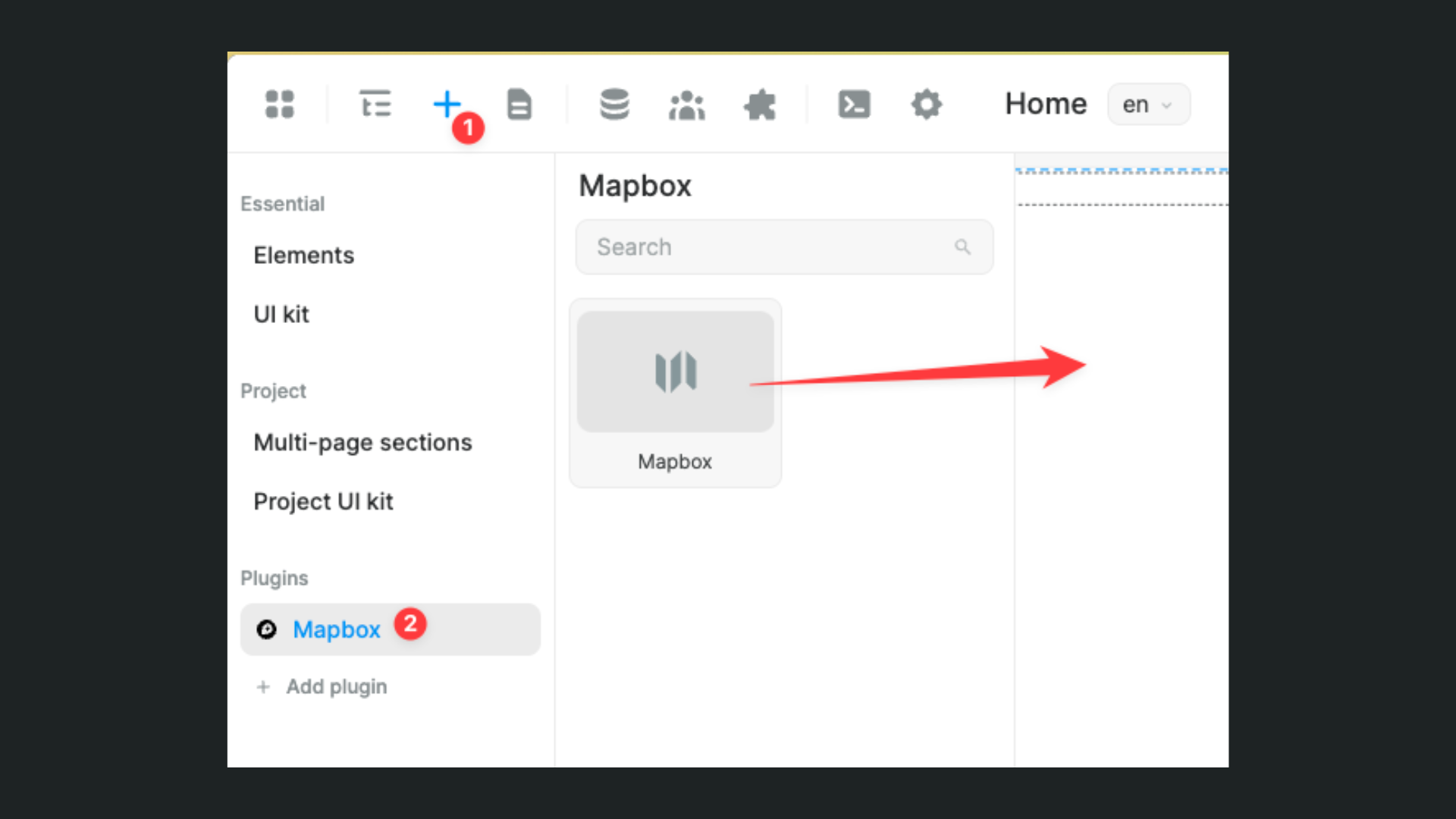Image resolution: width=1456 pixels, height=819 pixels.
Task: Open the pages document icon
Action: (519, 104)
